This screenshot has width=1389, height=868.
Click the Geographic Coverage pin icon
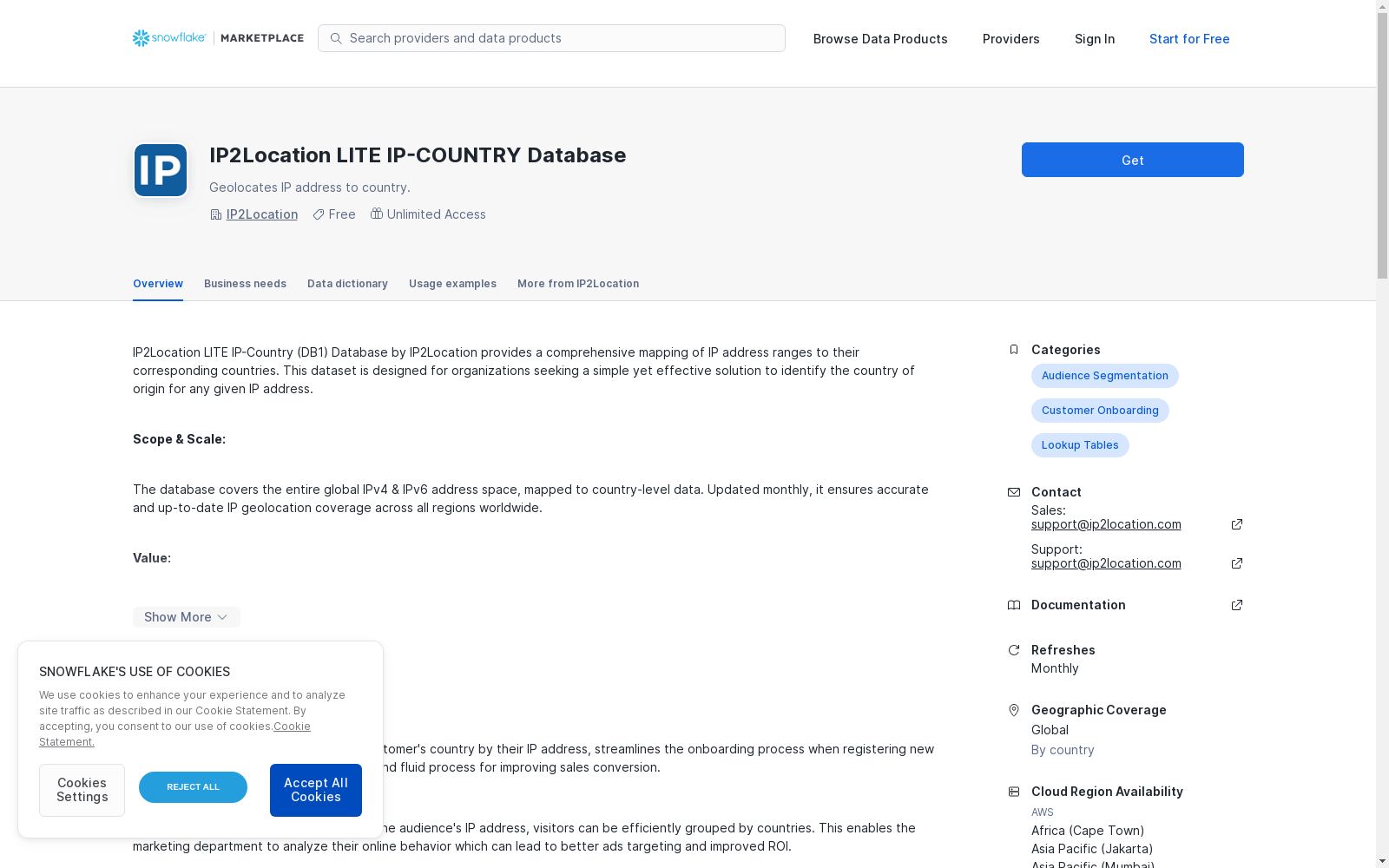(1013, 710)
